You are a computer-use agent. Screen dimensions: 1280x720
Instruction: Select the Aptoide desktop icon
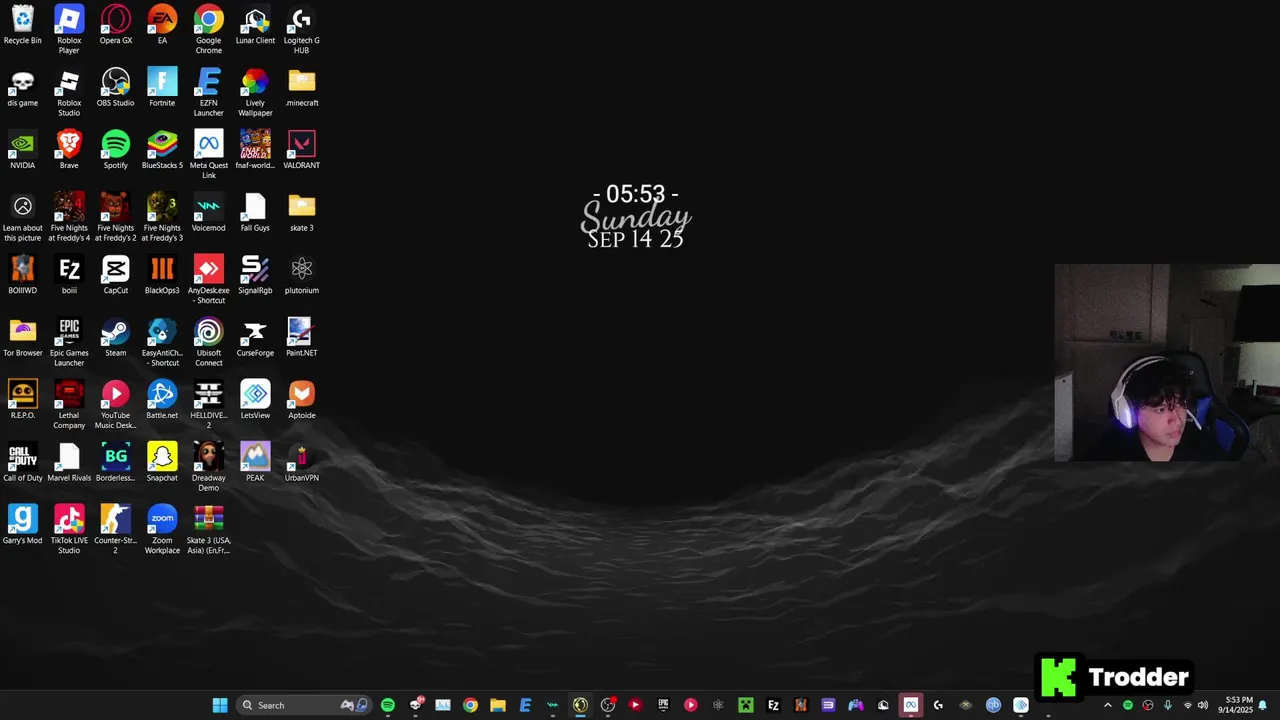tap(301, 401)
